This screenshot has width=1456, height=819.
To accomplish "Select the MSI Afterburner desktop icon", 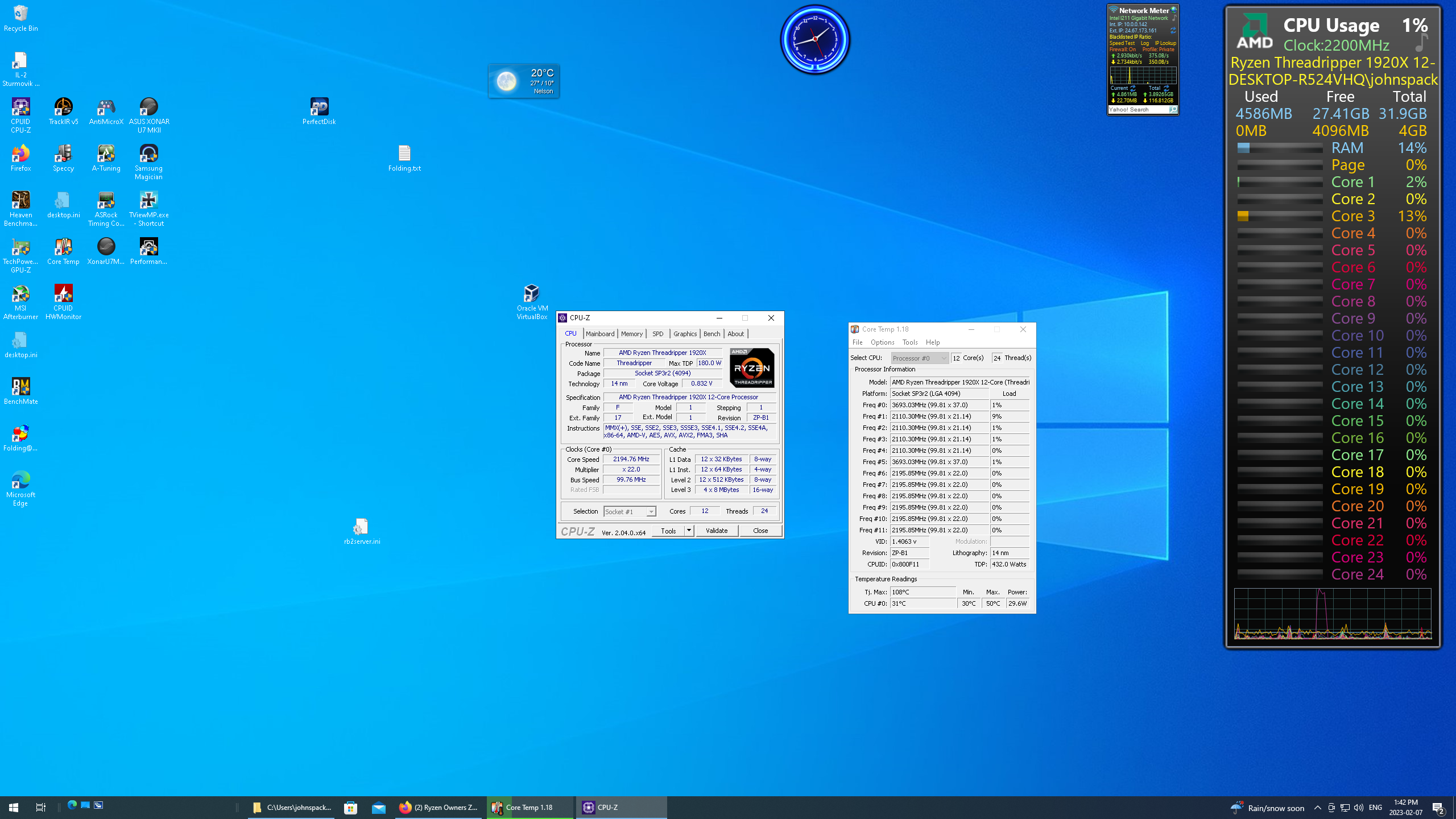I will coord(20,302).
